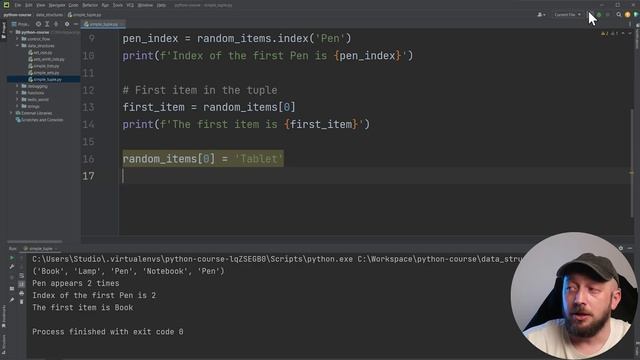The image size is (640, 360).
Task: Place cursor on line 16 random_items assignment
Action: point(203,159)
